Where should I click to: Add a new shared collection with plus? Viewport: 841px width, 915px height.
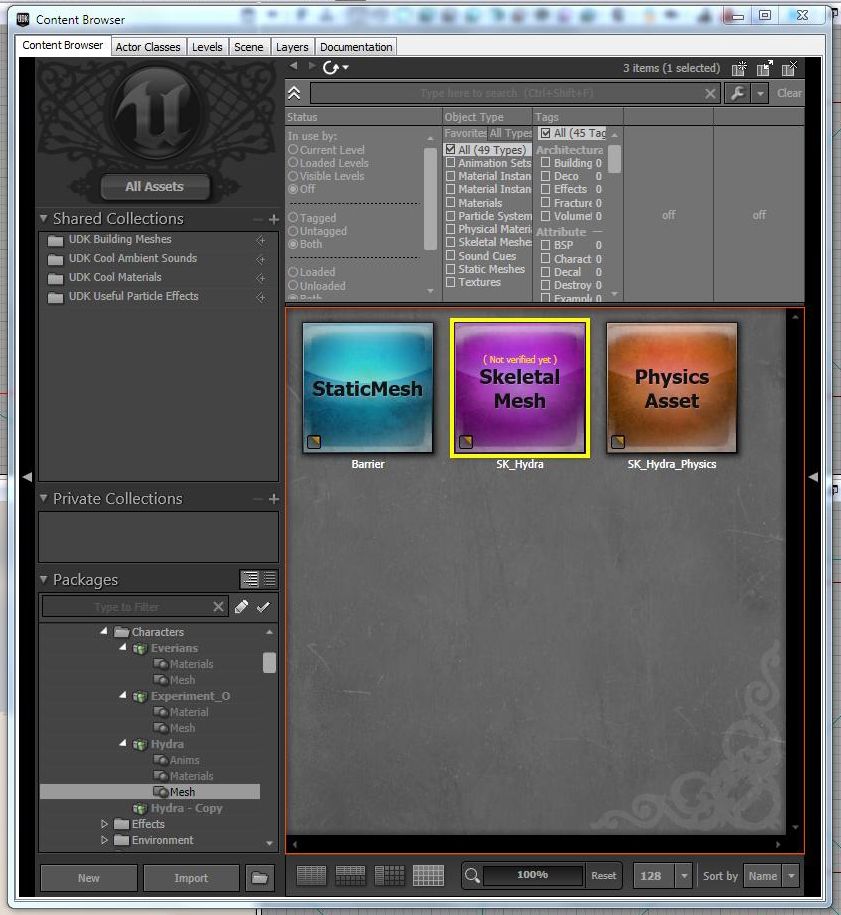point(273,219)
